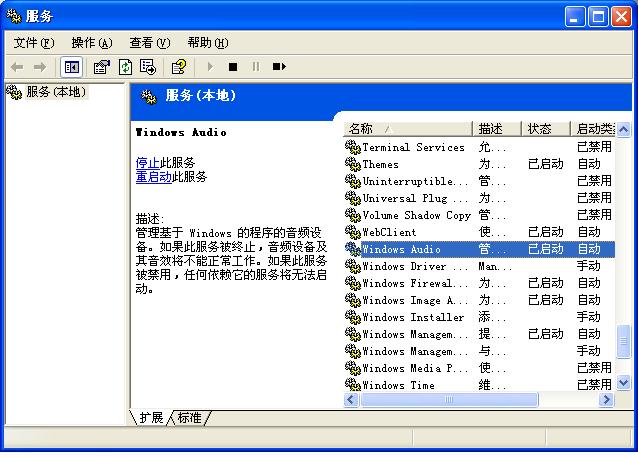
Task: Click the vertical scrollbar up arrow
Action: click(623, 130)
